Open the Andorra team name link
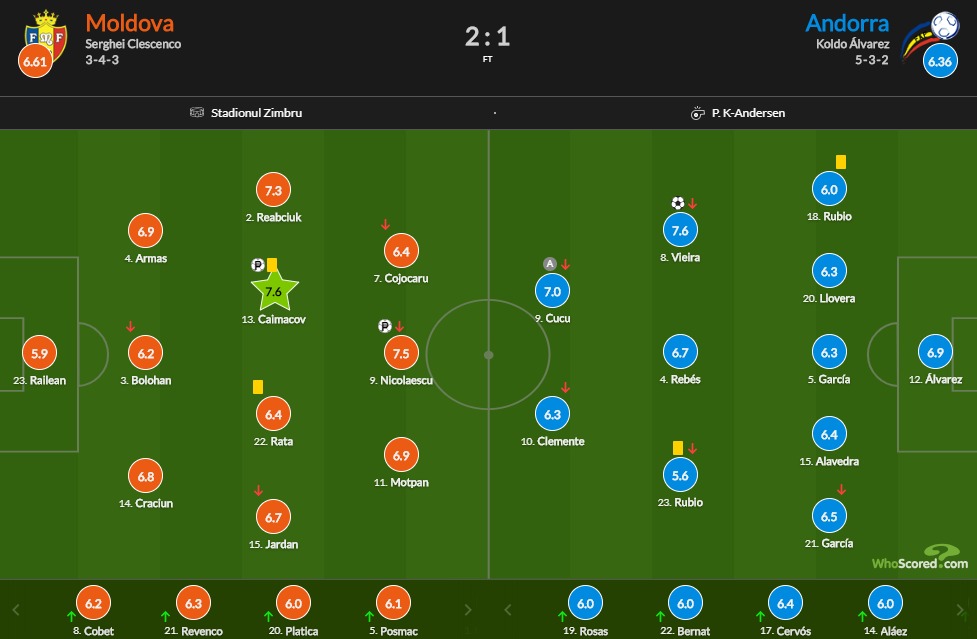977x639 pixels. tap(847, 23)
